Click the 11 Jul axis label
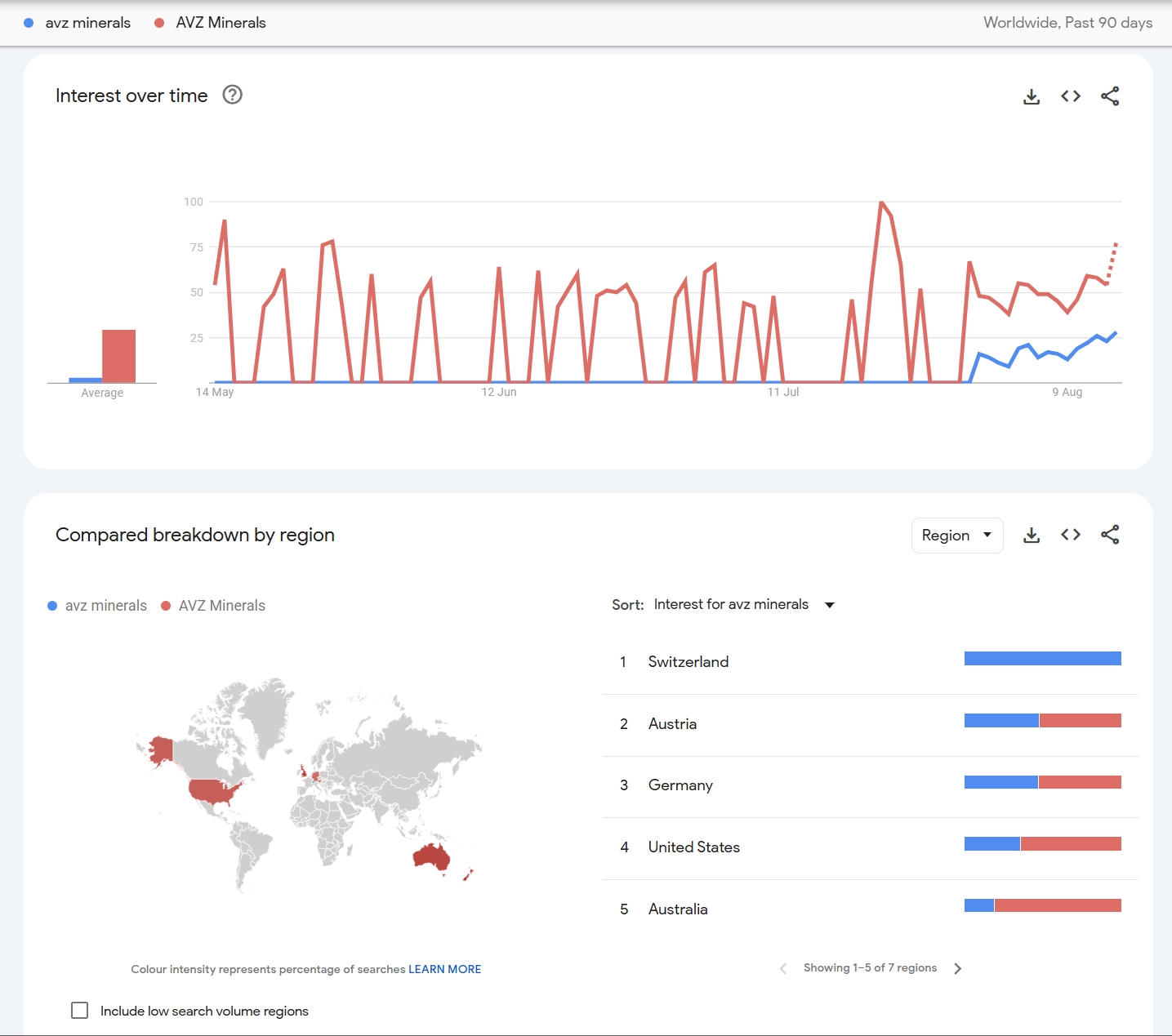 [x=783, y=392]
